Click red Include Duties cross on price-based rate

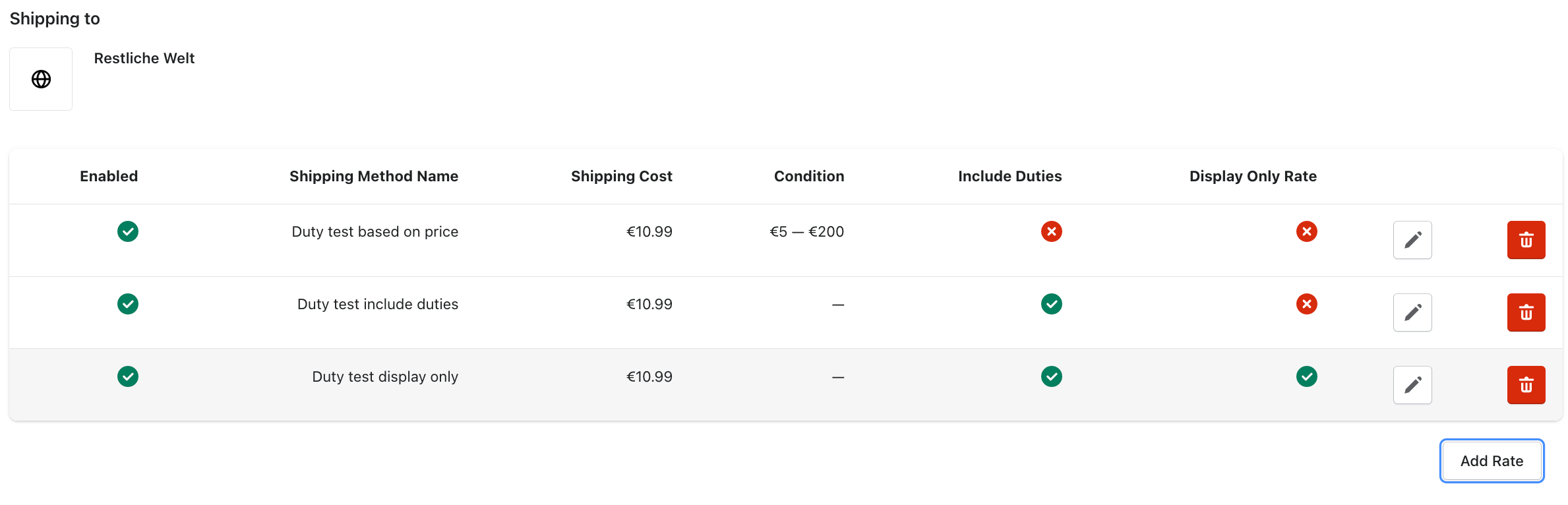pyautogui.click(x=1051, y=231)
